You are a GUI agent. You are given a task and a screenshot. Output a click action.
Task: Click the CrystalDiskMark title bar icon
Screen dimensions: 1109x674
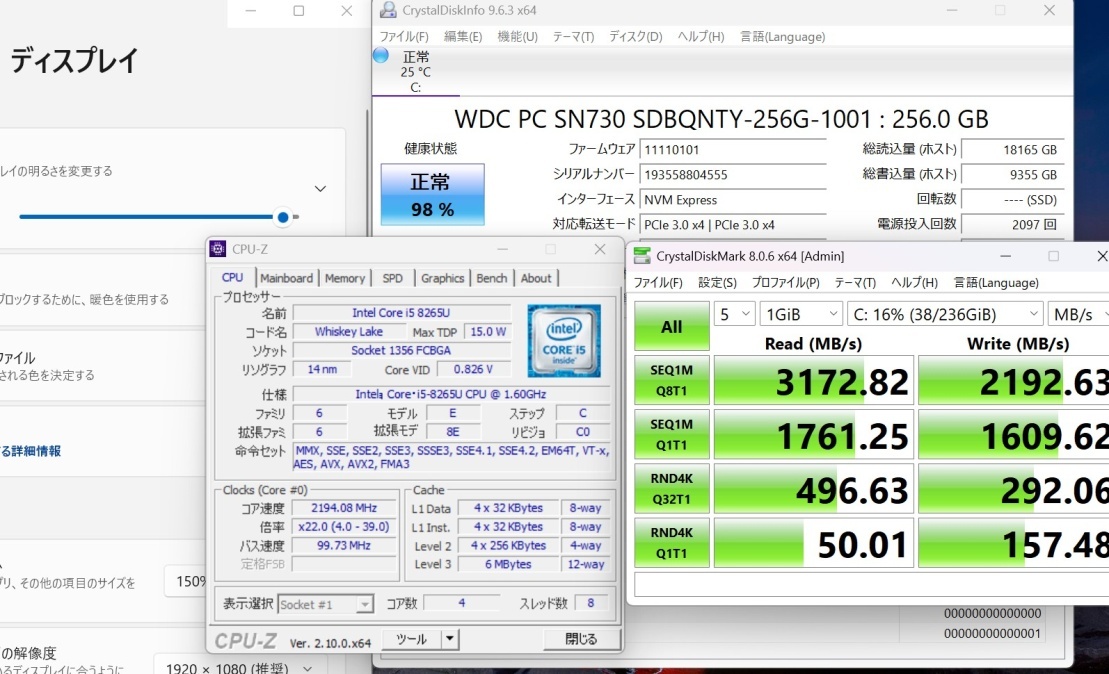[641, 256]
